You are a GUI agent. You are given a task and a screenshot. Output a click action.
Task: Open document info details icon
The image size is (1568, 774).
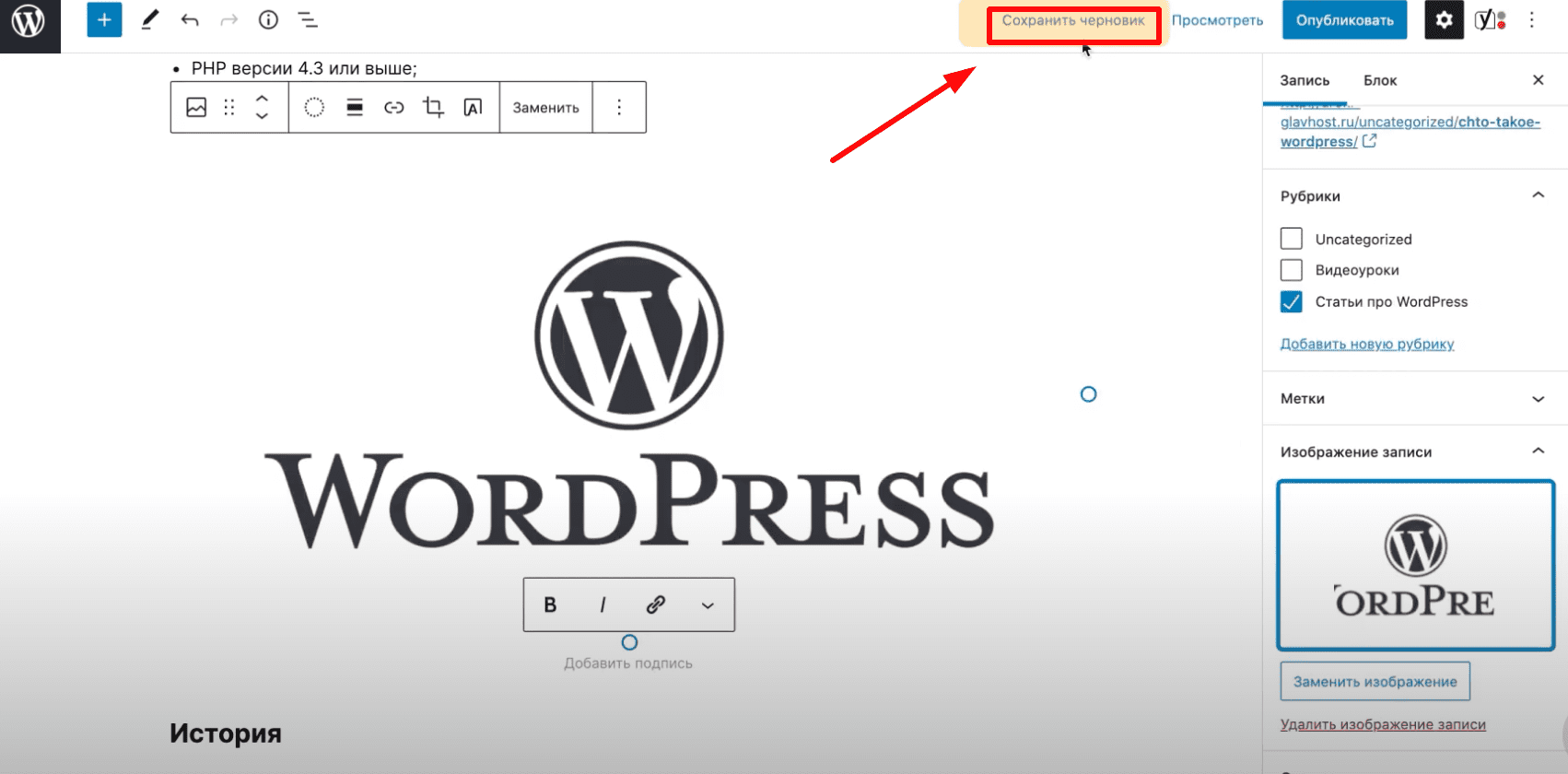(x=268, y=19)
